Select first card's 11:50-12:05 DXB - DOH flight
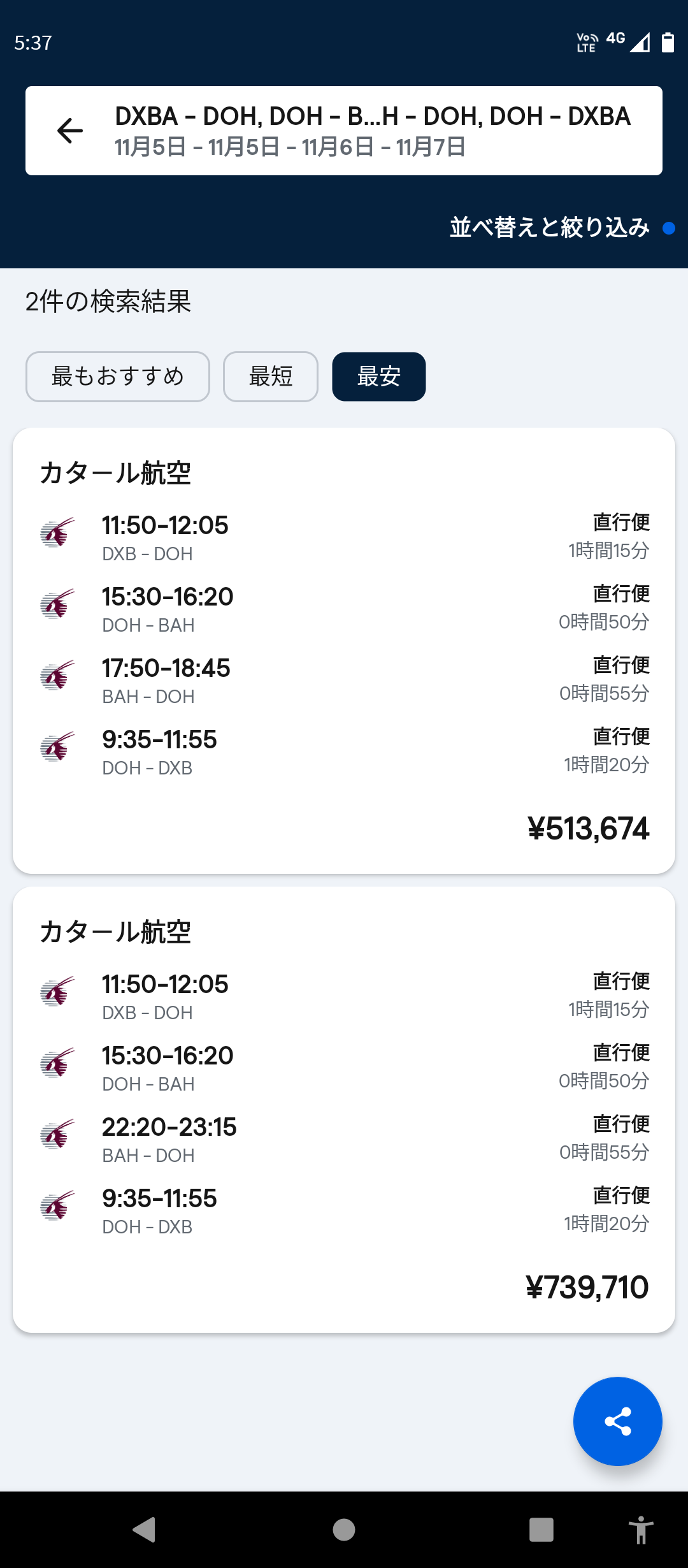The image size is (688, 1568). click(x=166, y=537)
